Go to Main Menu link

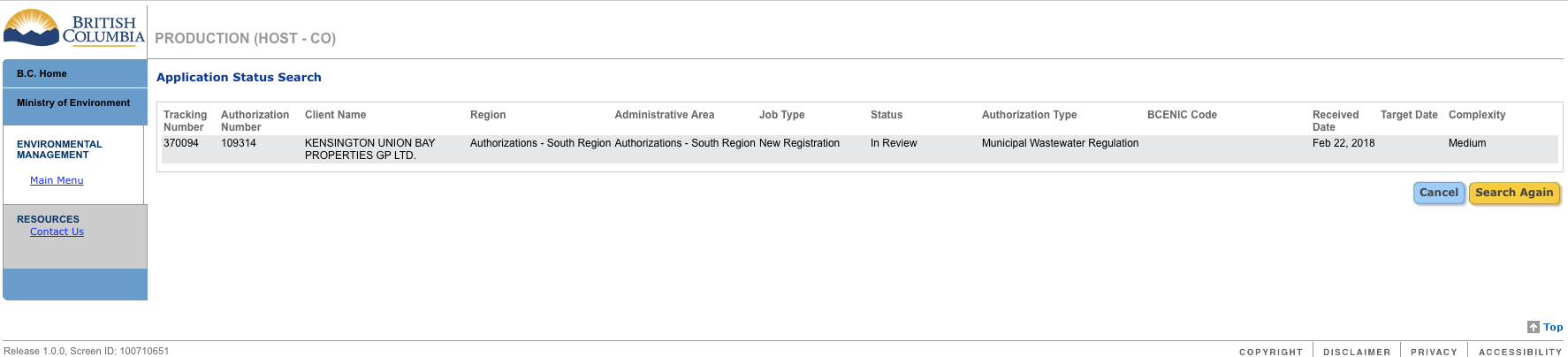pyautogui.click(x=57, y=180)
